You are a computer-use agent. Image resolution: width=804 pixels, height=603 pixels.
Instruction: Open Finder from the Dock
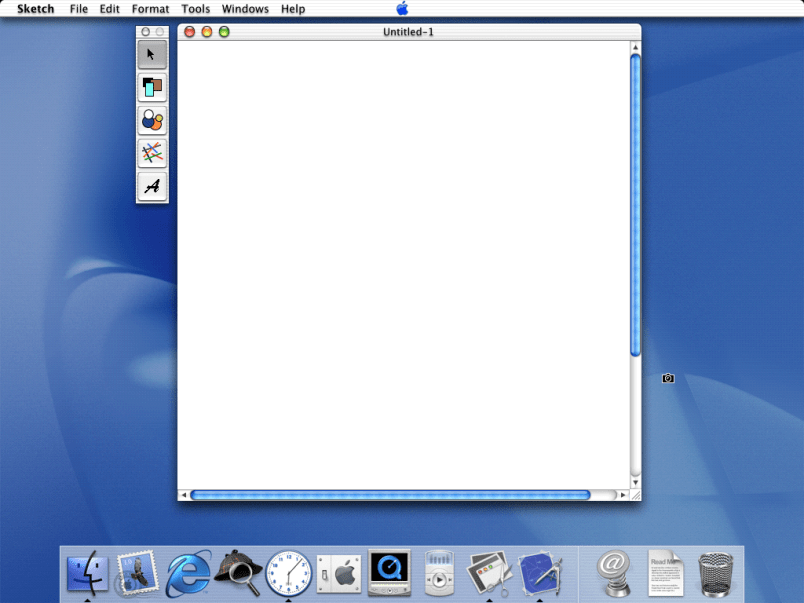(87, 573)
